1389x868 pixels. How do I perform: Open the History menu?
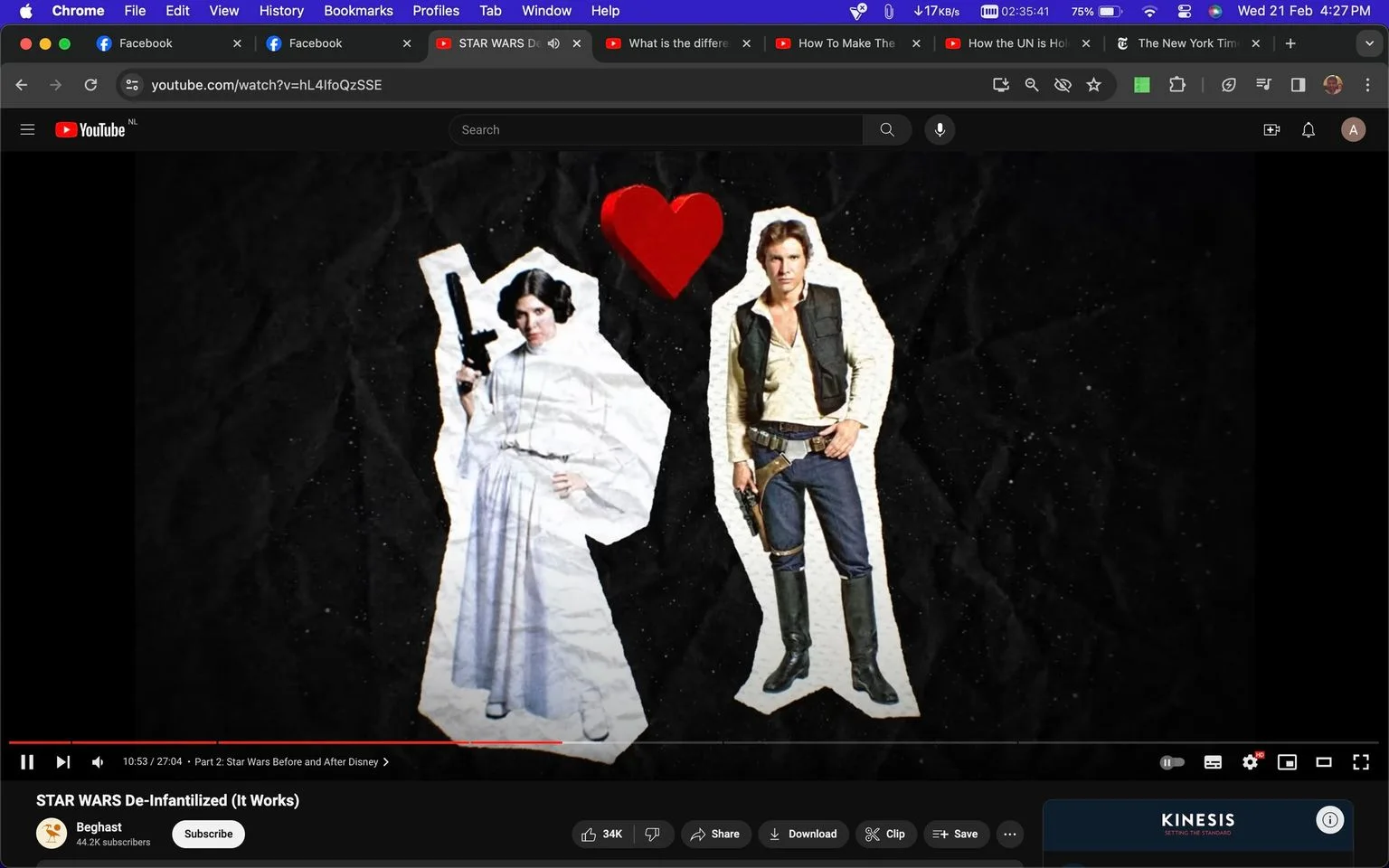(x=281, y=11)
